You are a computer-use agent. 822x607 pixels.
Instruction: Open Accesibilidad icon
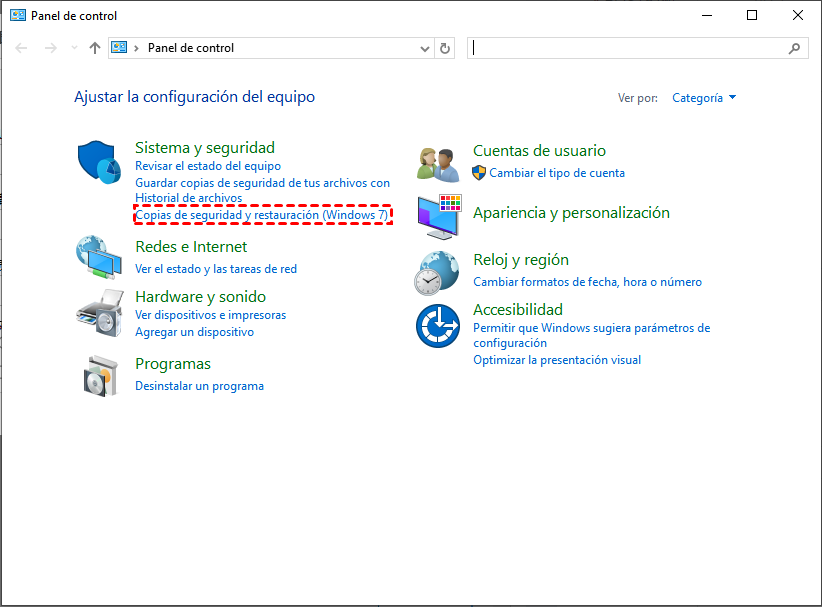pos(437,326)
